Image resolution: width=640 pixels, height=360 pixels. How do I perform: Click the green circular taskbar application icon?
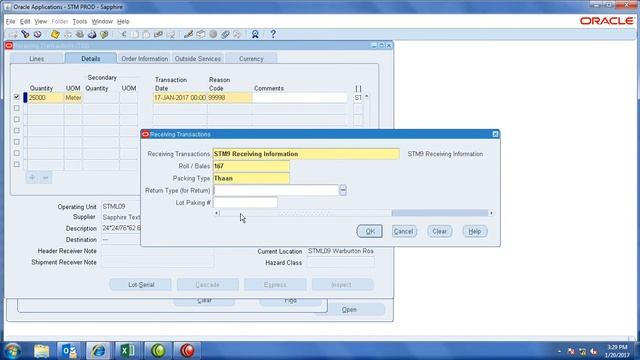(x=158, y=351)
